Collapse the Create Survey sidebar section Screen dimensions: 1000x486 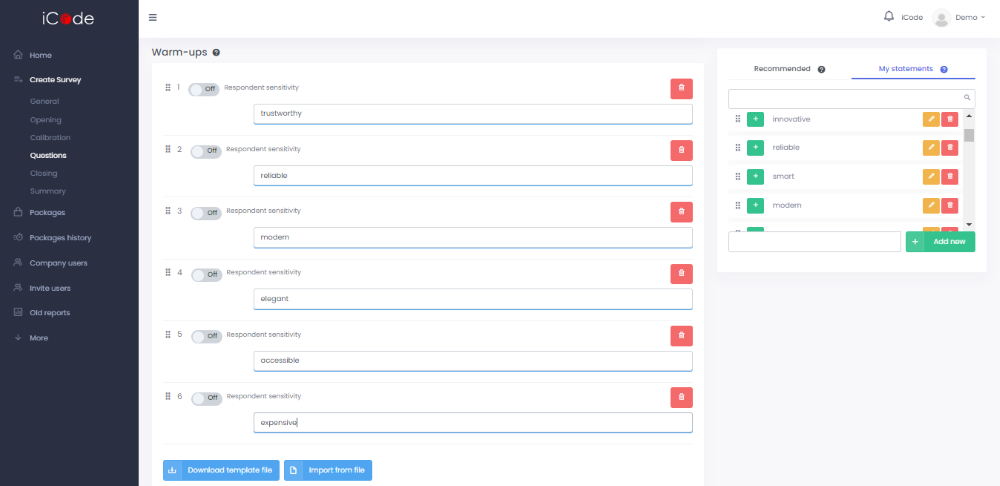click(55, 79)
